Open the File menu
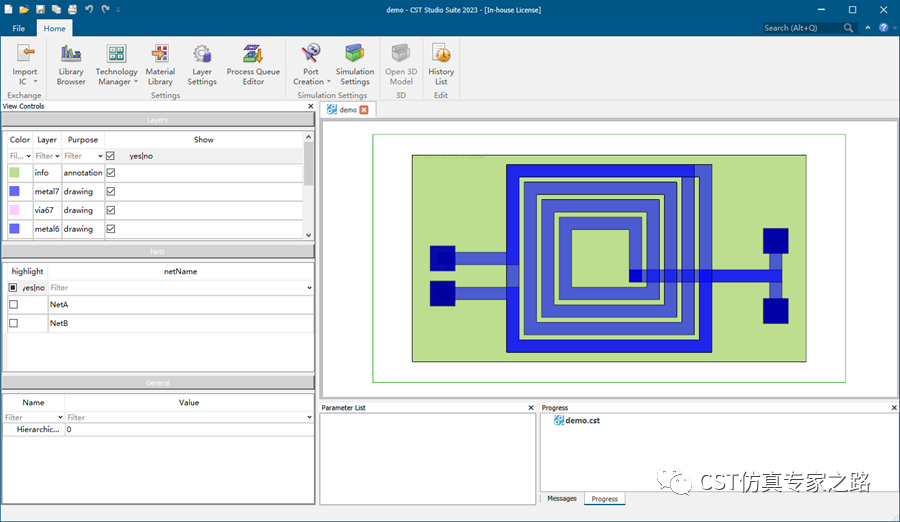The width and height of the screenshot is (900, 522). point(18,28)
